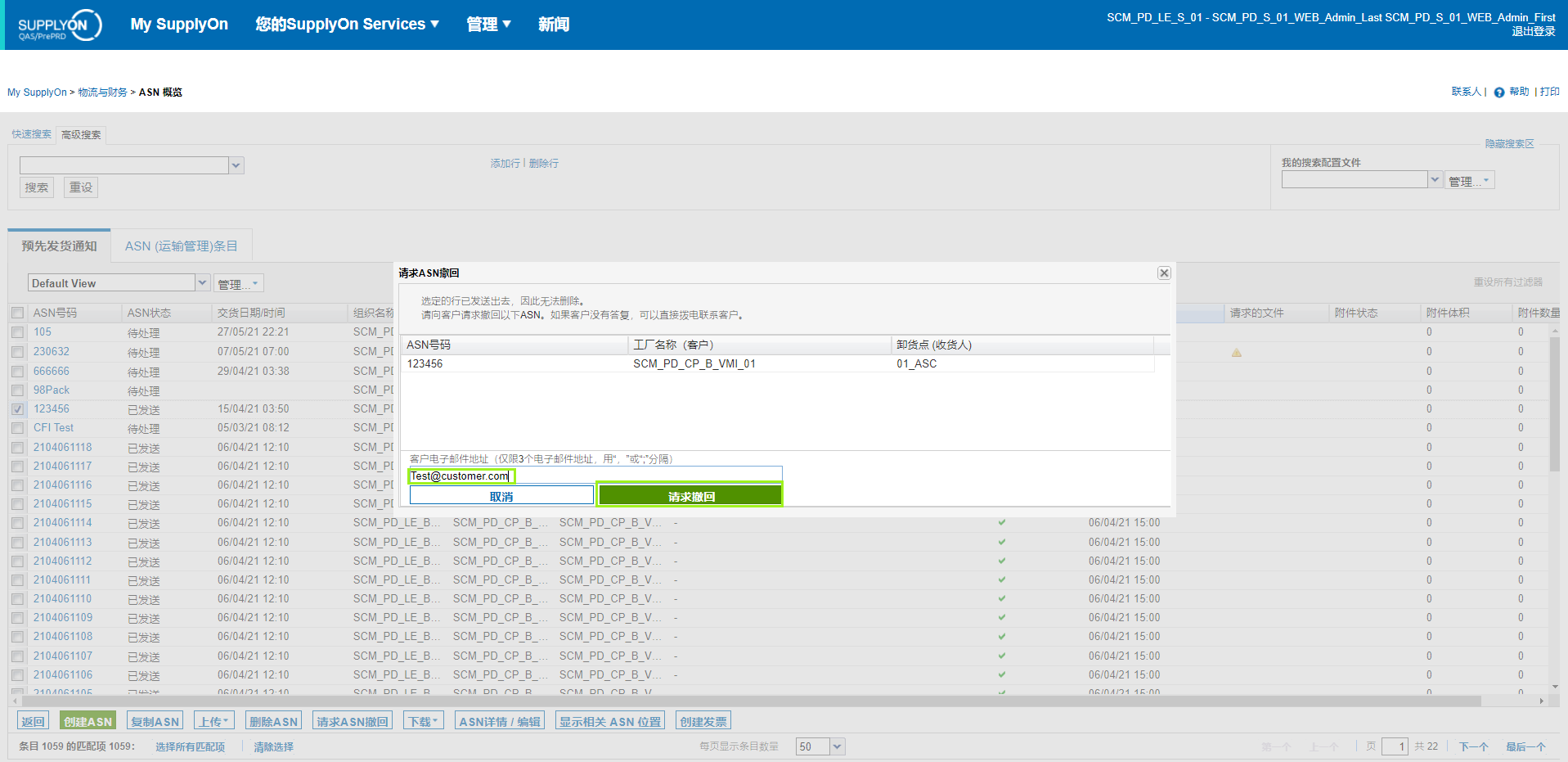Close the ASN recall request dialog
This screenshot has width=1568, height=762.
tap(1164, 273)
